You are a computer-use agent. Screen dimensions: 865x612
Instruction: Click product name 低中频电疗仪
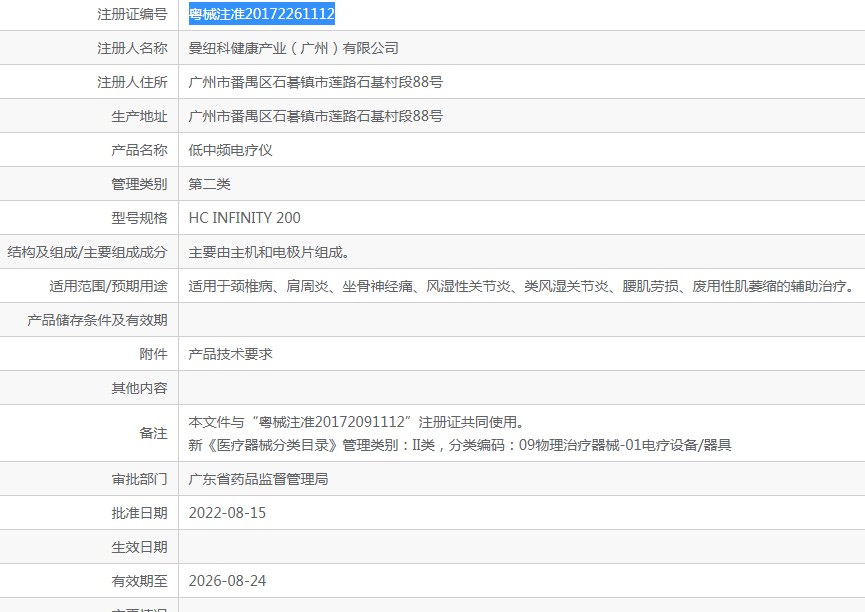(231, 150)
